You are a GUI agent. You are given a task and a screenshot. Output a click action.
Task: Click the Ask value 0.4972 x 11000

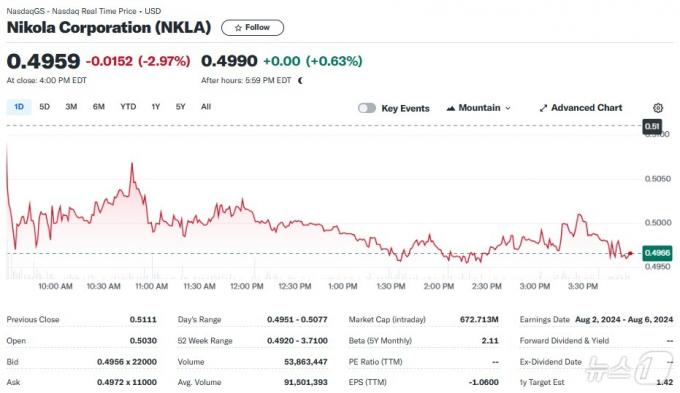pos(127,383)
